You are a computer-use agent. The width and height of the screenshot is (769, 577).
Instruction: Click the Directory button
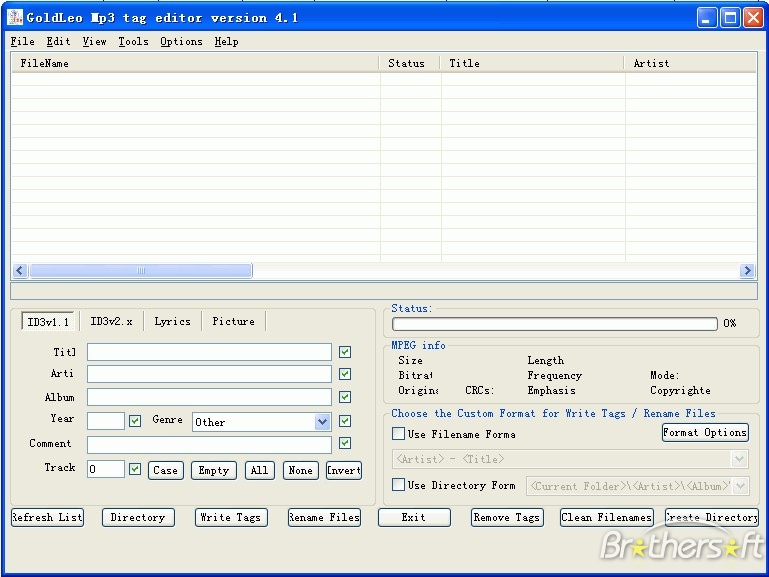tap(138, 517)
